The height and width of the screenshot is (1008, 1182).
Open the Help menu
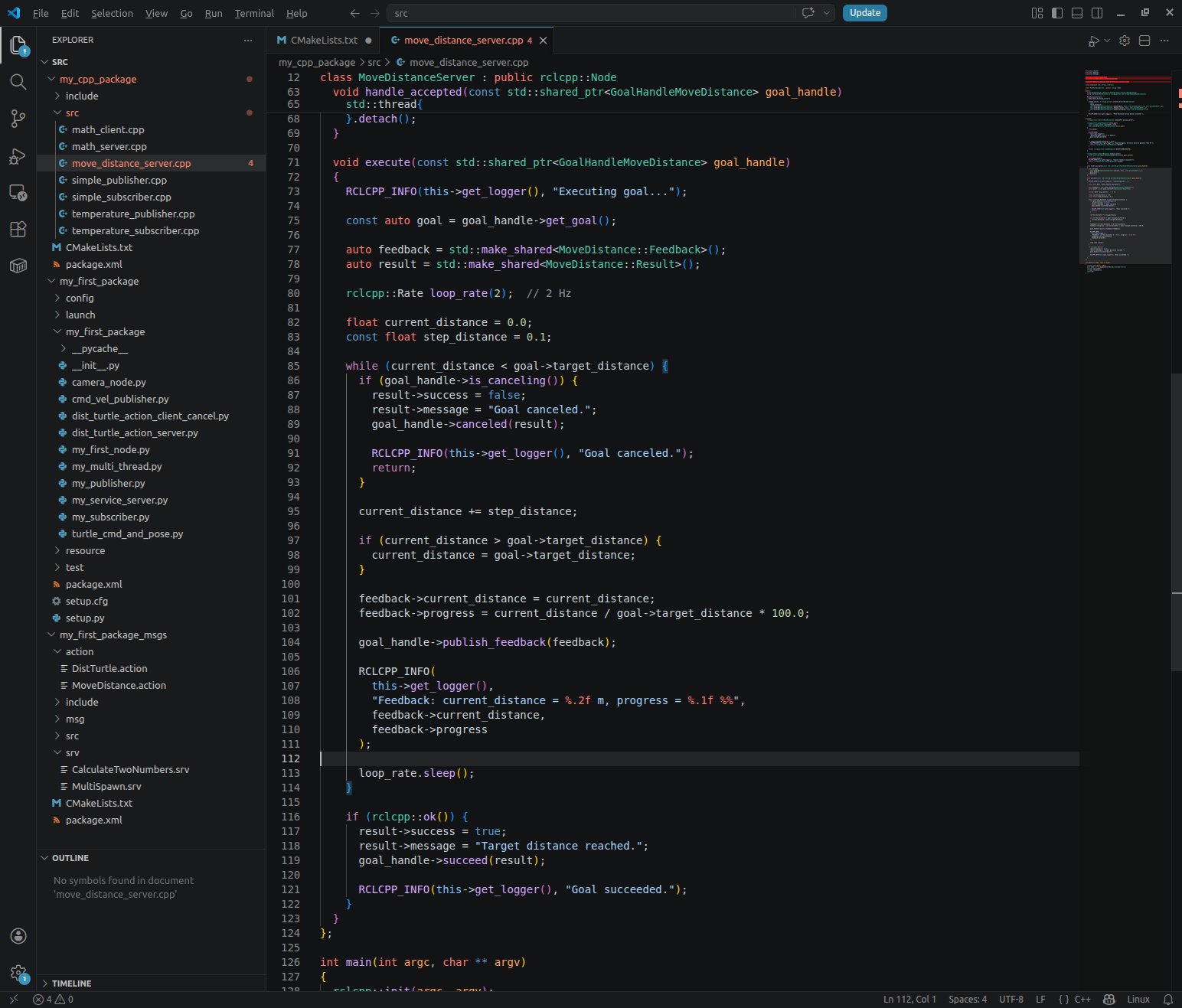point(297,13)
